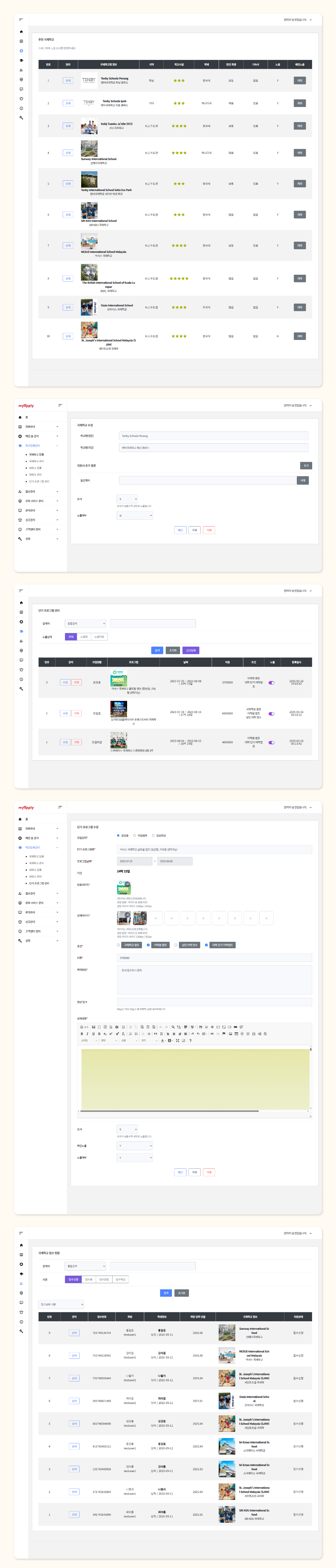Click hamburger menu icon atop 추천 국제학교 page
This screenshot has height=1568, width=336.
(x=21, y=20)
